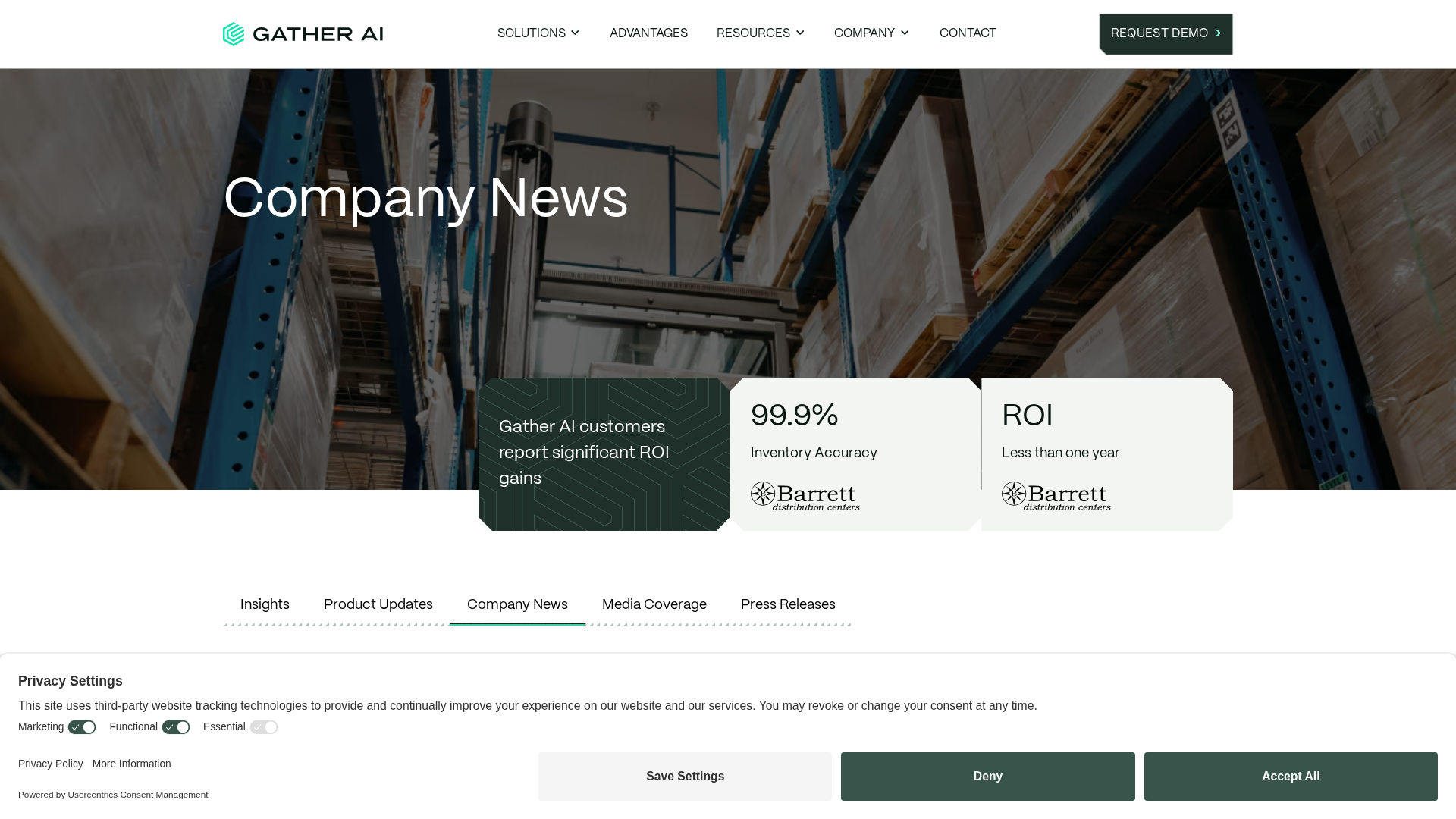
Task: Click the arrow in Request Demo button
Action: tap(1218, 33)
